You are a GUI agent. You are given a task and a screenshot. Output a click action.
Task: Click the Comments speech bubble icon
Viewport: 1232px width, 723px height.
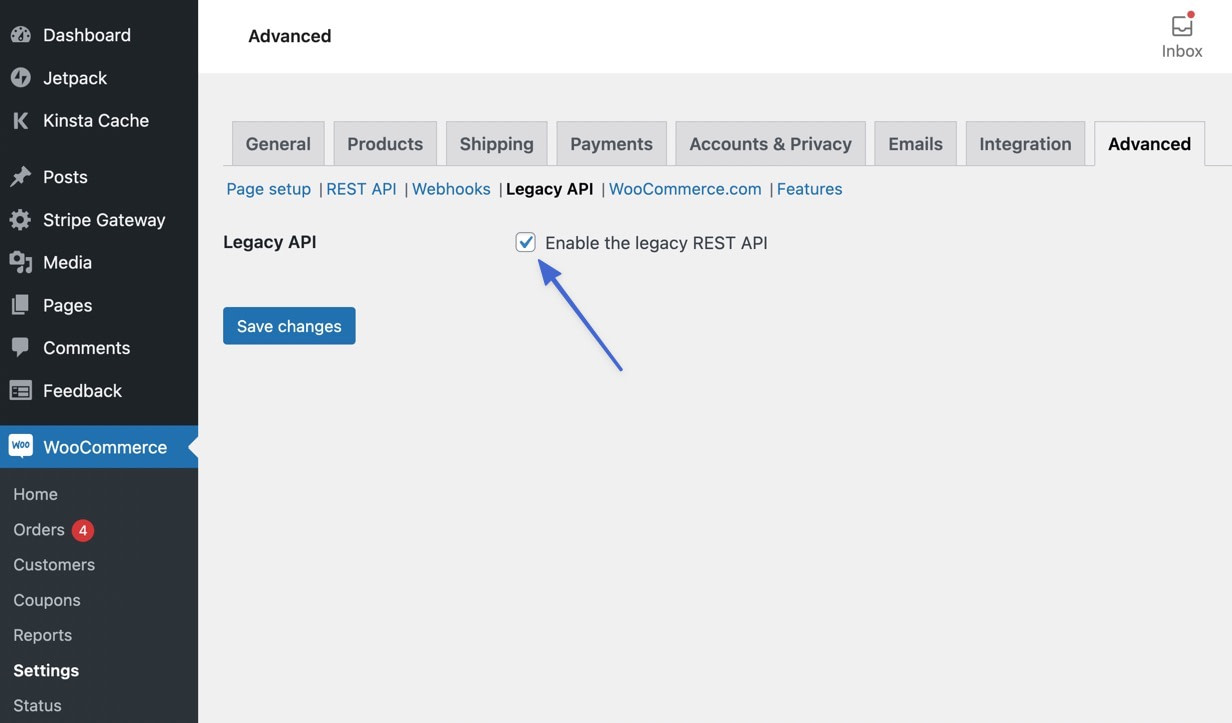point(20,348)
